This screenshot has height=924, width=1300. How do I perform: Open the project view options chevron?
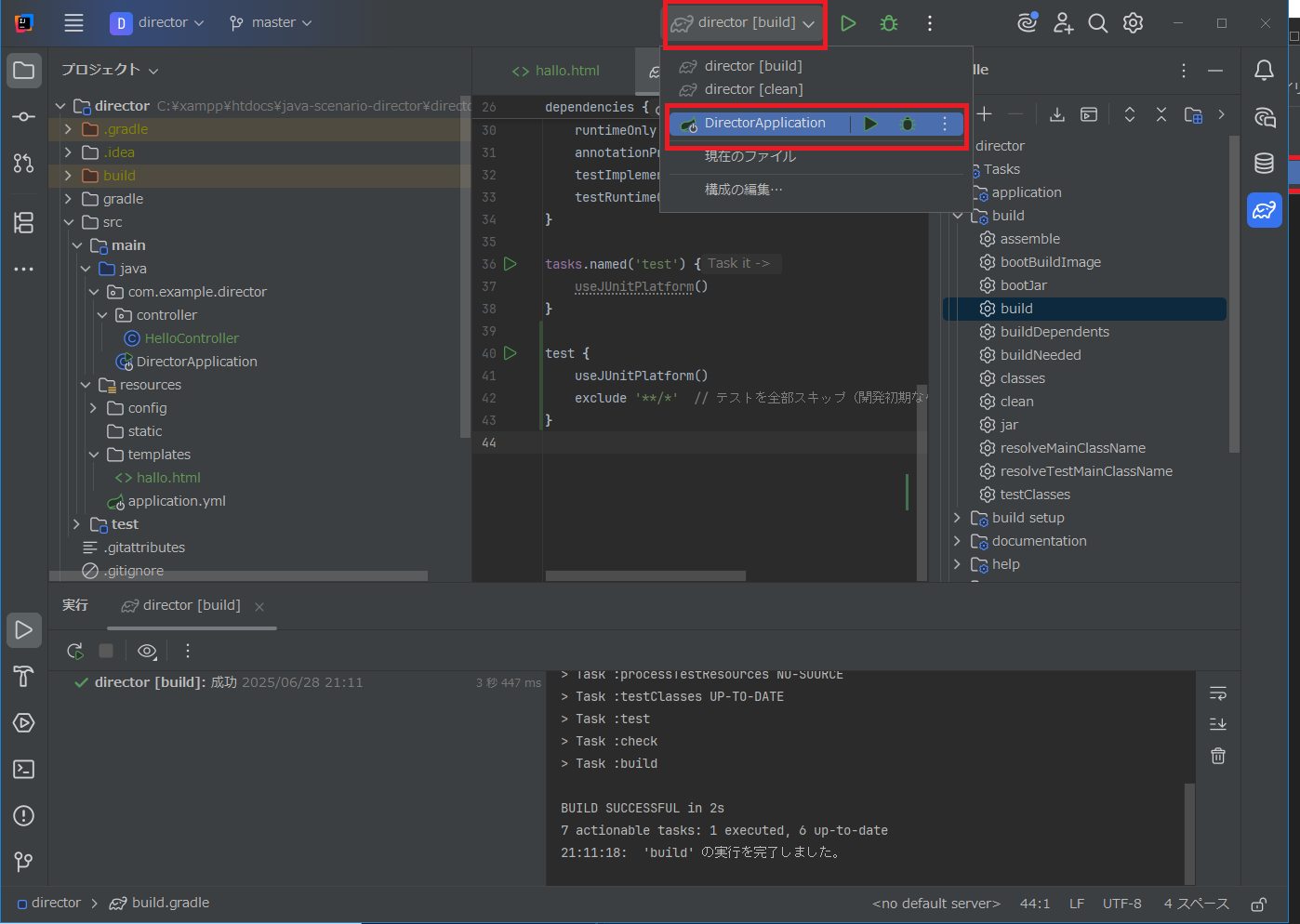pos(153,71)
